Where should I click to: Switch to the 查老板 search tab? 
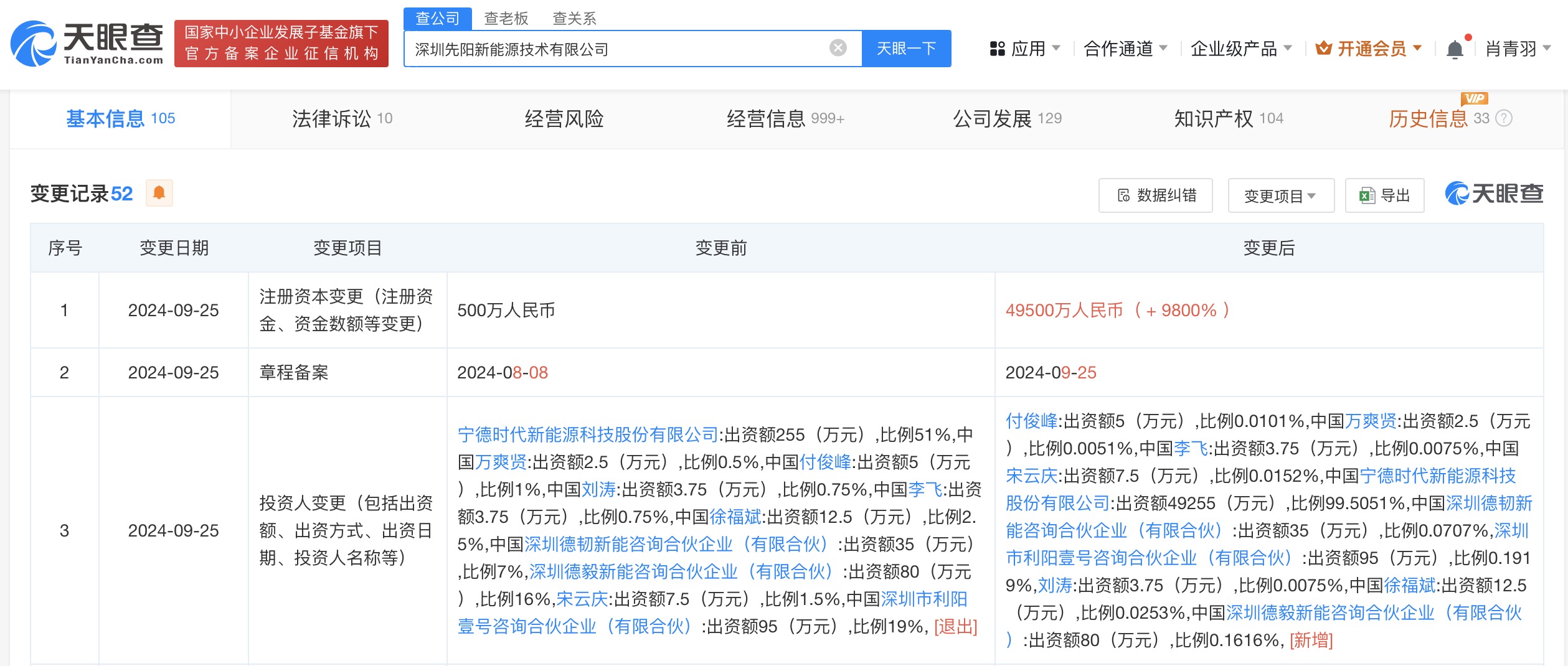[506, 19]
